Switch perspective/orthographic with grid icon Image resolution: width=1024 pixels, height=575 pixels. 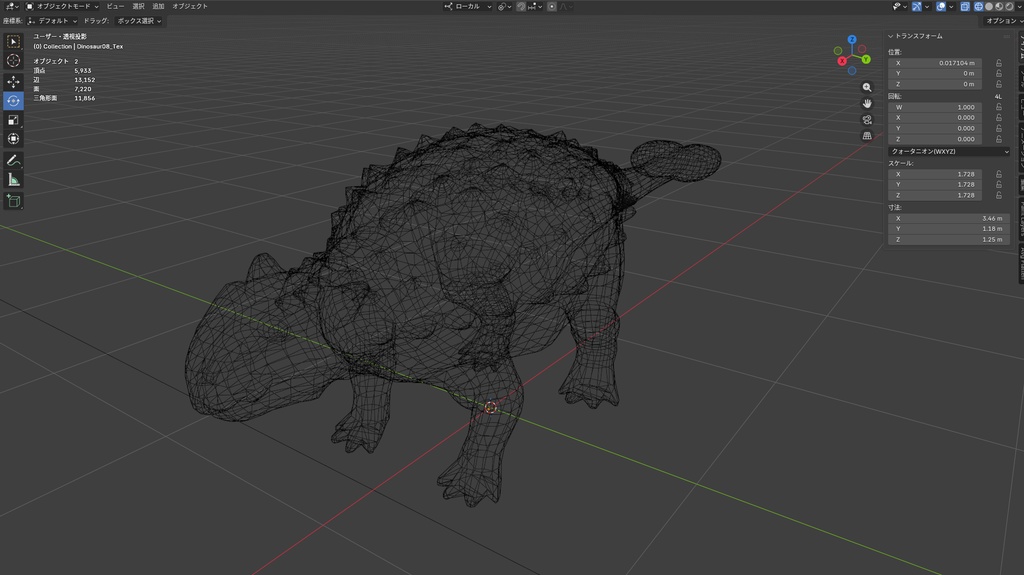867,135
